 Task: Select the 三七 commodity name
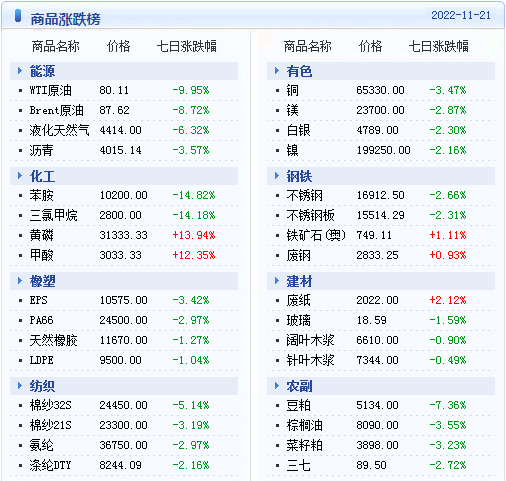coord(298,465)
